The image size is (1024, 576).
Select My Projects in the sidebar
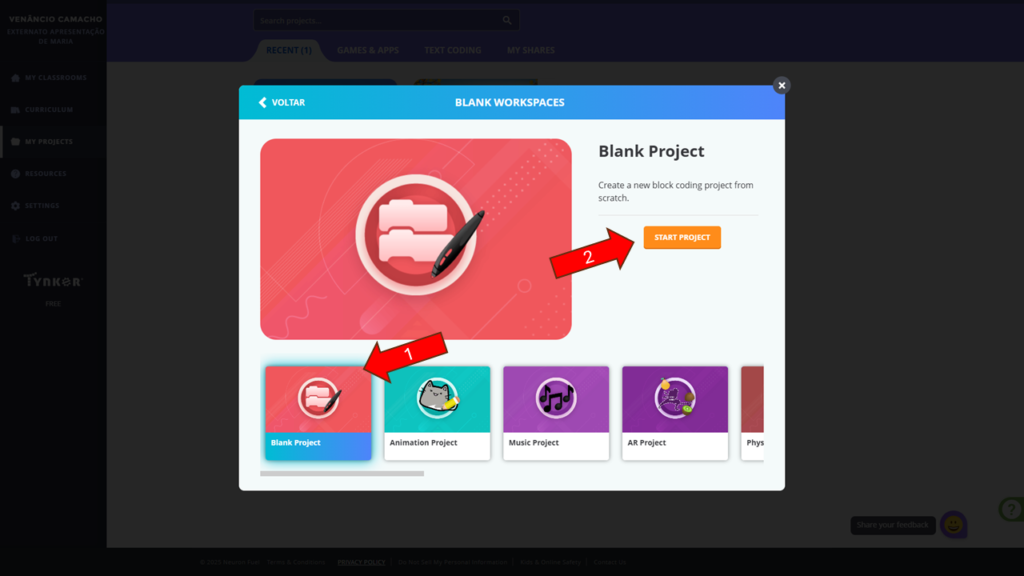coord(48,142)
